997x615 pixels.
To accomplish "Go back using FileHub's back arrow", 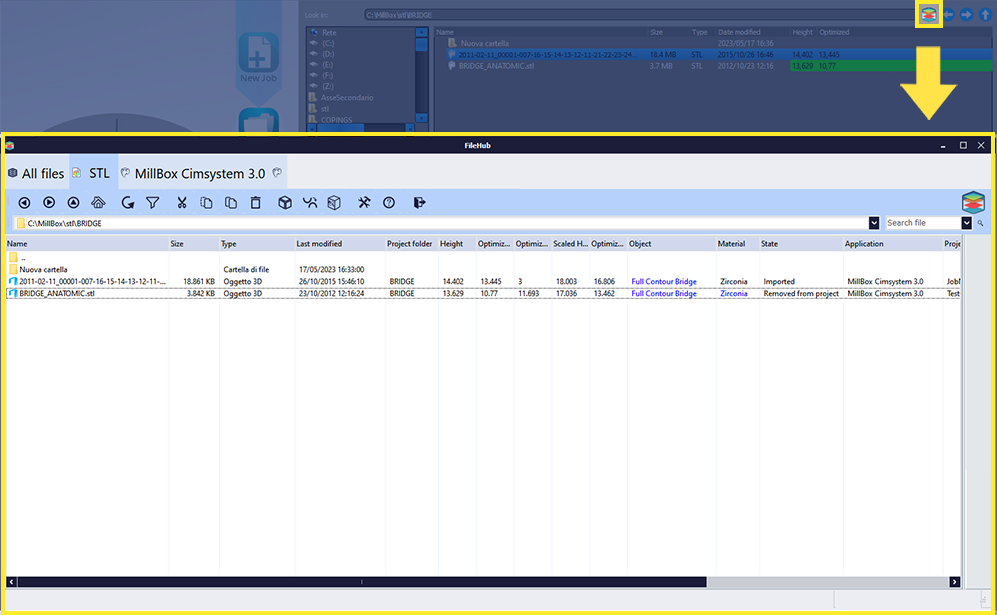I will click(24, 203).
